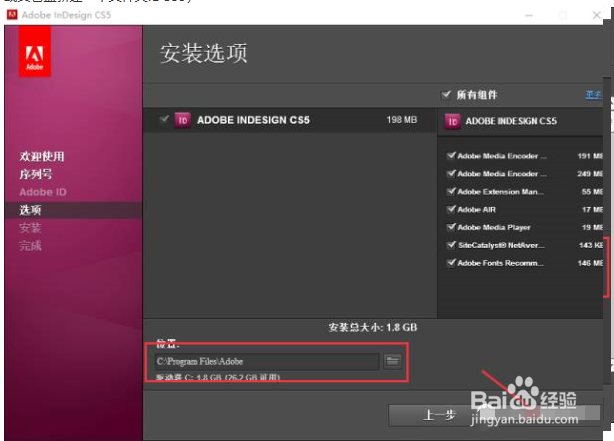
Task: Select the 完成 step in the sidebar
Action: (x=30, y=246)
